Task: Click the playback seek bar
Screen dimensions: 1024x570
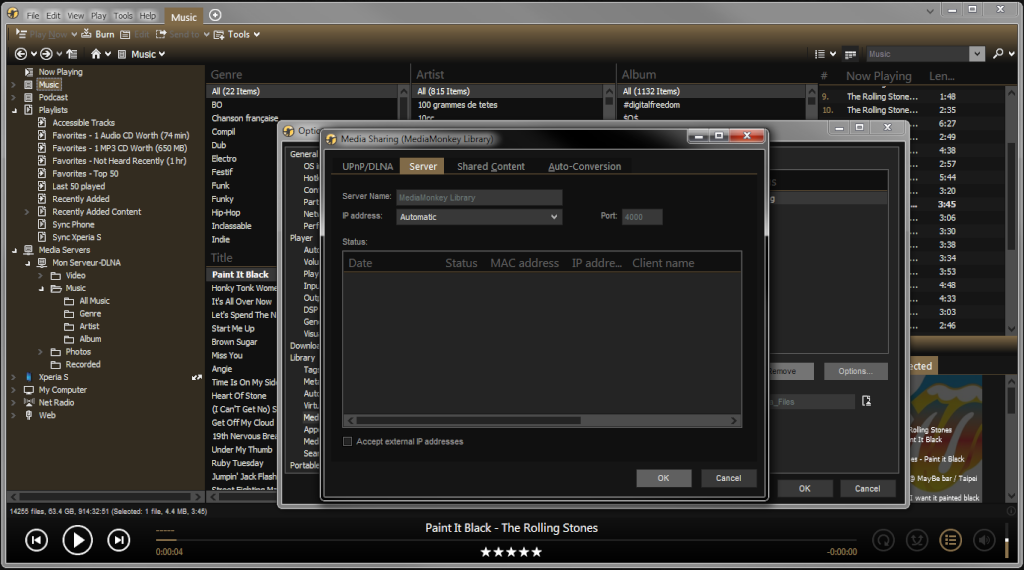Action: (506, 540)
